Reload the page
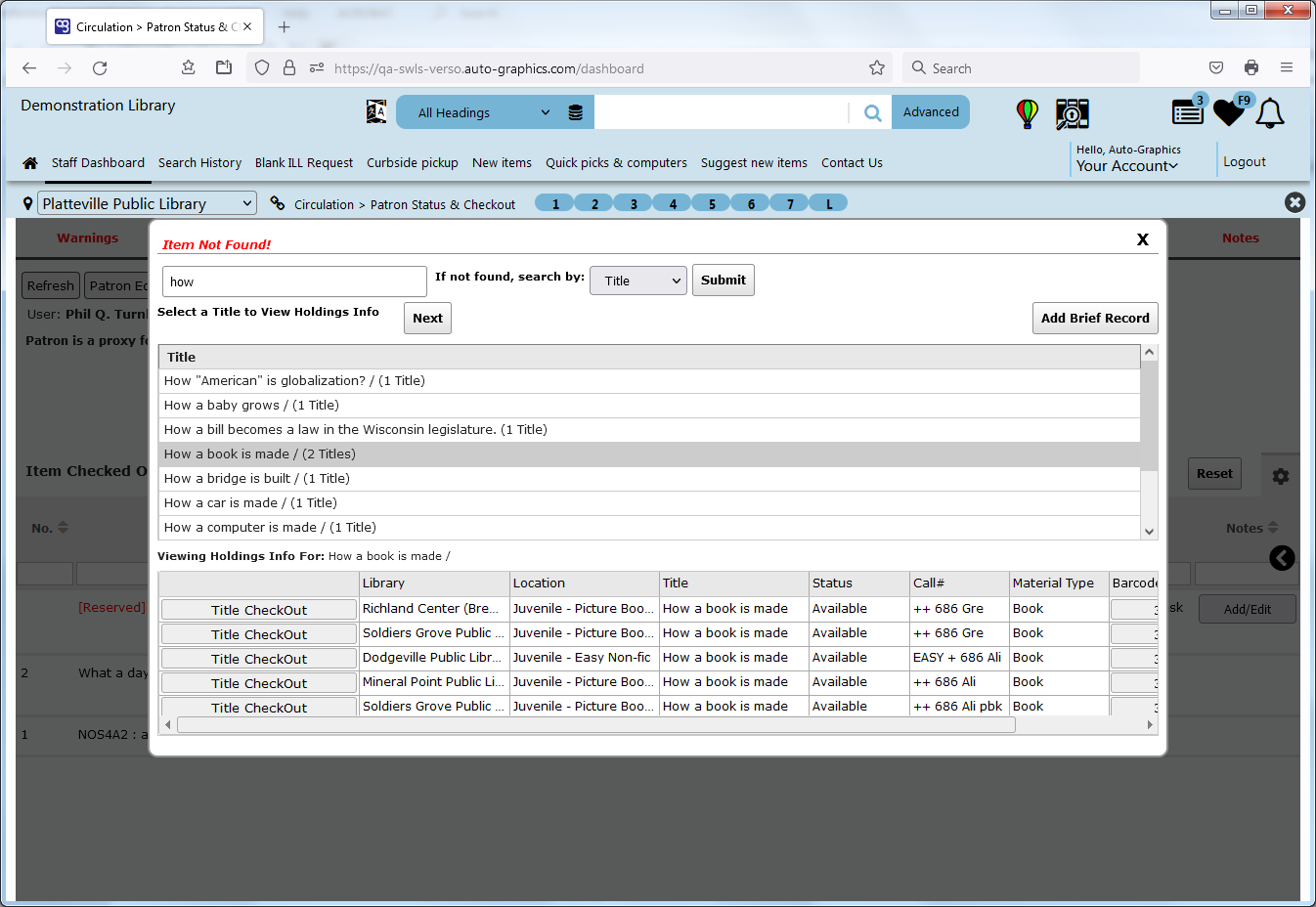 [x=100, y=68]
